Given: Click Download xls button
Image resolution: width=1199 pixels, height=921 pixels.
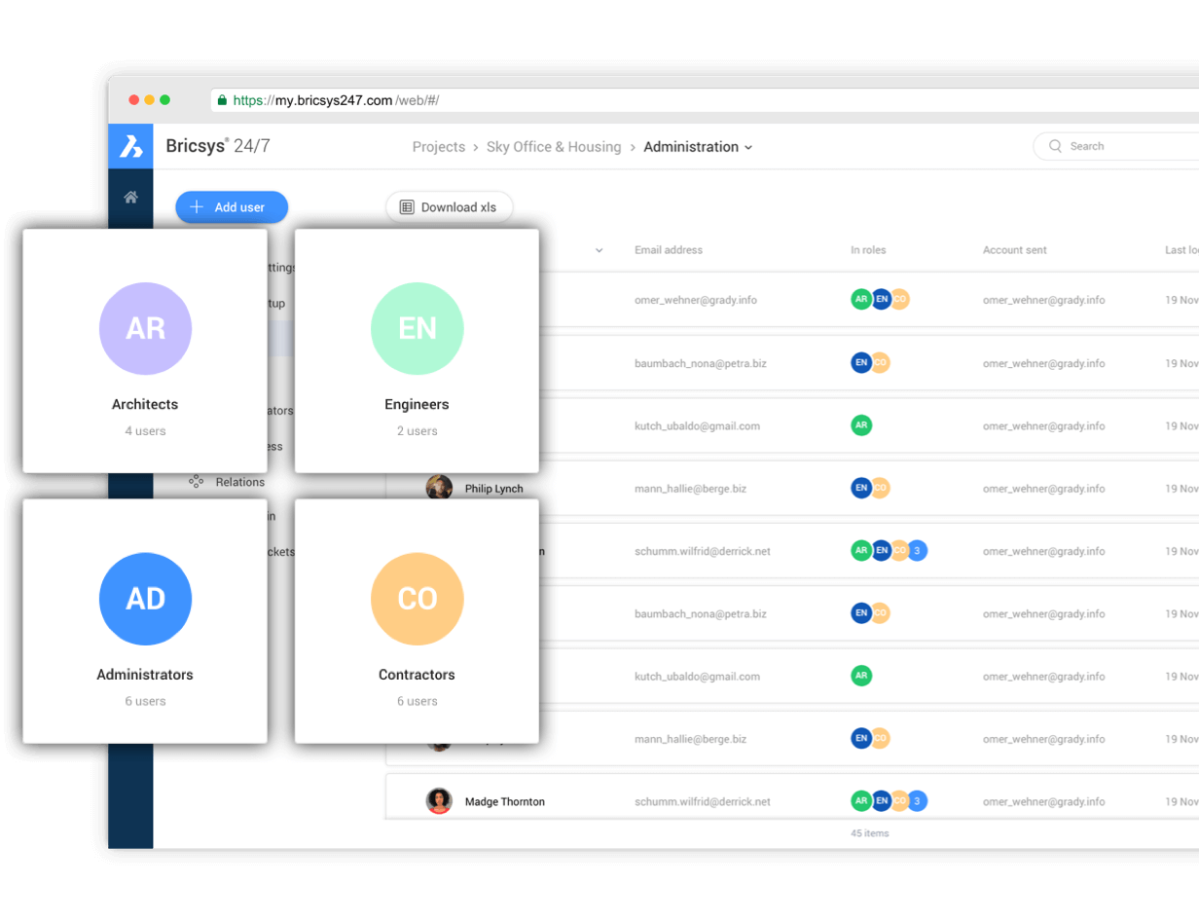Looking at the screenshot, I should tap(449, 207).
